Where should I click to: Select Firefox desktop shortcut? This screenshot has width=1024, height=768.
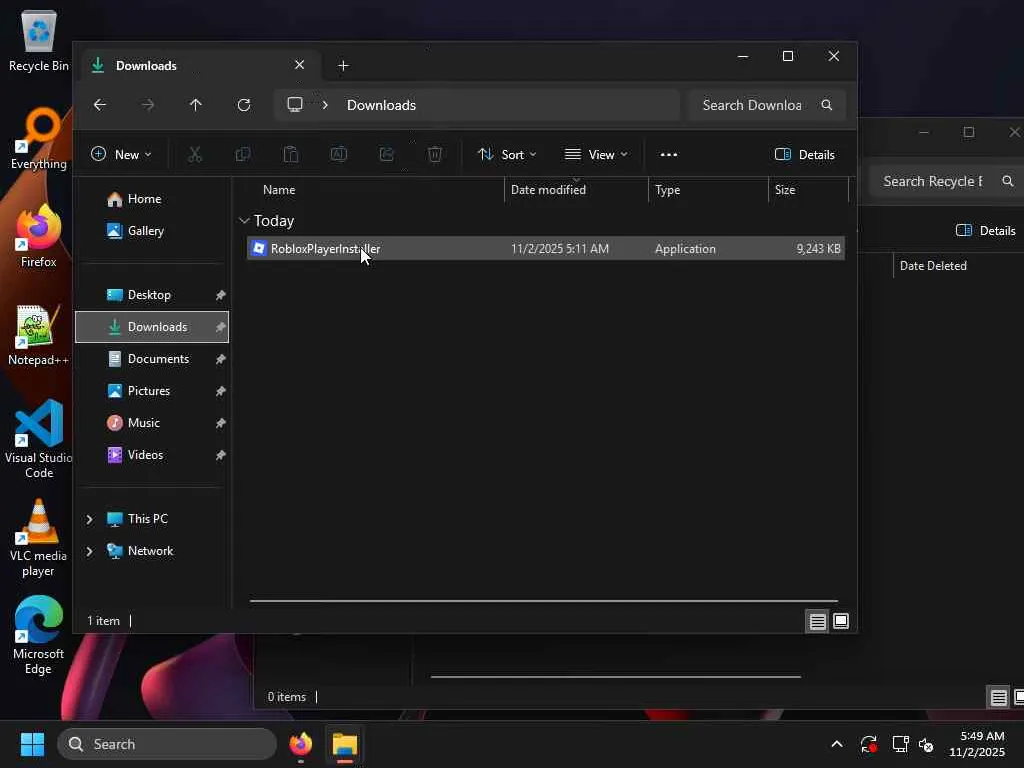(x=39, y=237)
